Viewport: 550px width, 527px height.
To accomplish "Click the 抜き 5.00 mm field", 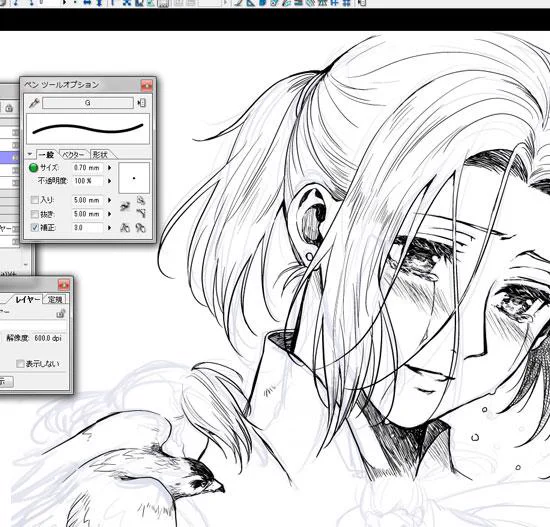I will 87,214.
